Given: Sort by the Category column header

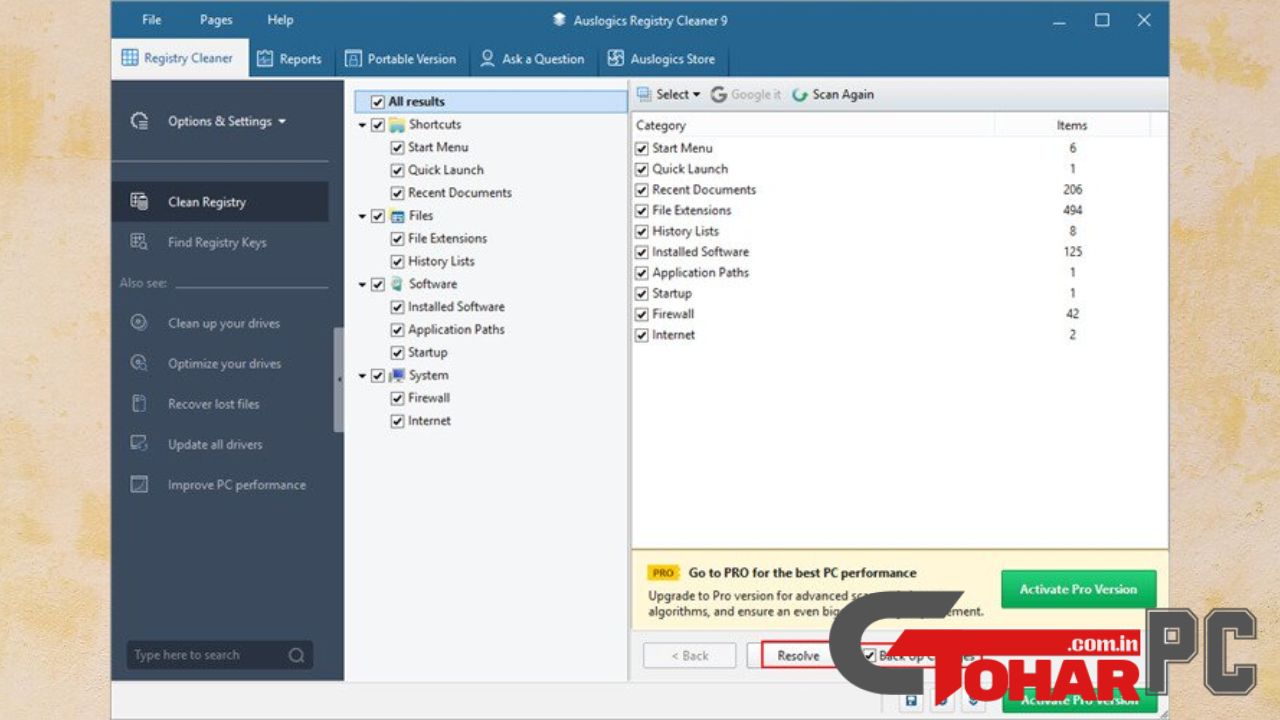Looking at the screenshot, I should tap(813, 125).
